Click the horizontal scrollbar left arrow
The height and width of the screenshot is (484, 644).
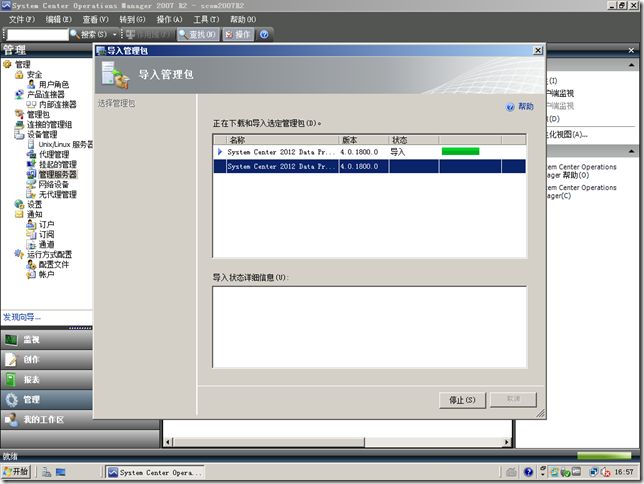168,442
